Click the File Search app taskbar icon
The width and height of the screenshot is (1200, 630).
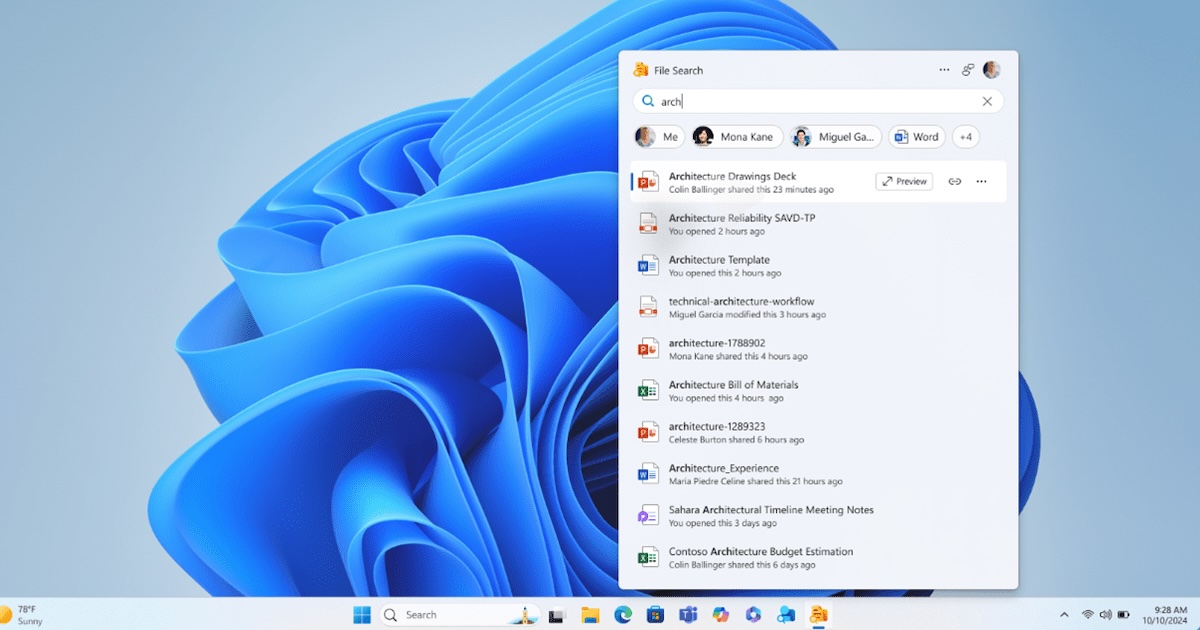point(818,614)
